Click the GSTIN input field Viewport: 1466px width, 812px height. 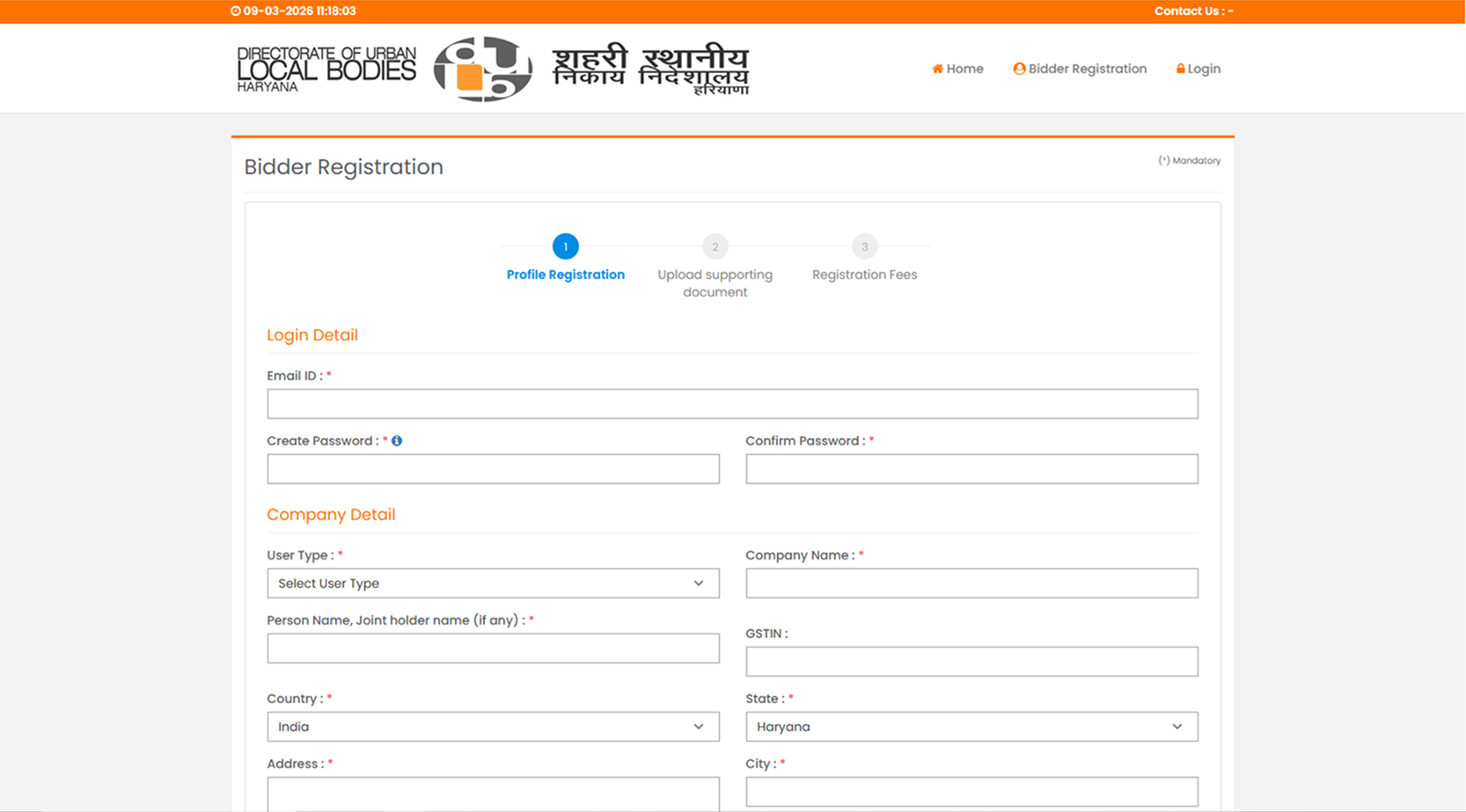[971, 662]
